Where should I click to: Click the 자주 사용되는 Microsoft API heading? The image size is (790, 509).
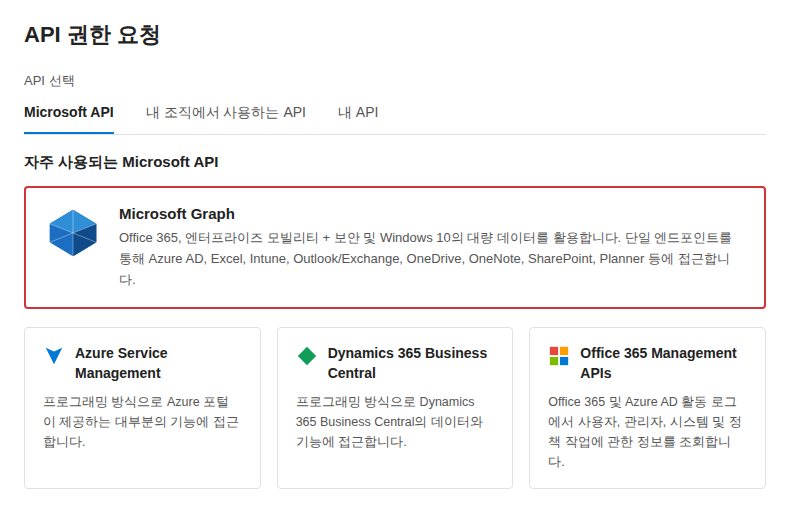121,162
